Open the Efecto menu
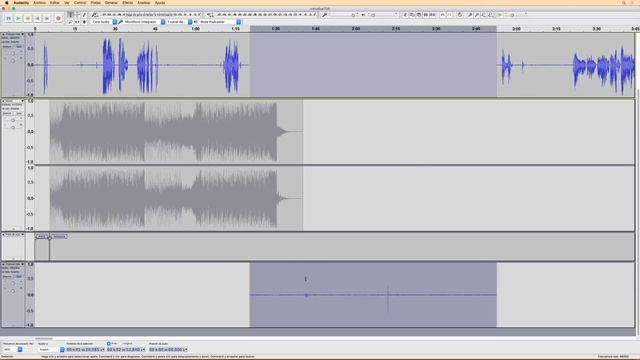This screenshot has width=640, height=360. point(128,2)
